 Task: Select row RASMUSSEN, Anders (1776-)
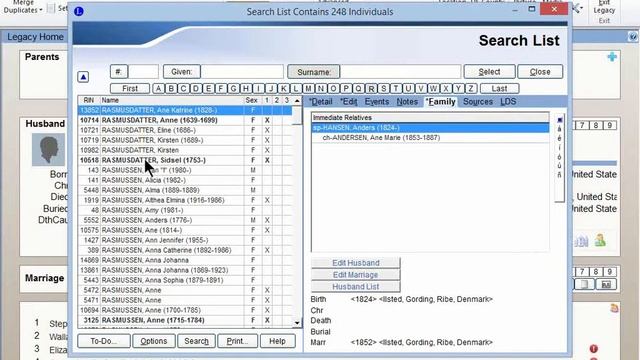pos(185,220)
